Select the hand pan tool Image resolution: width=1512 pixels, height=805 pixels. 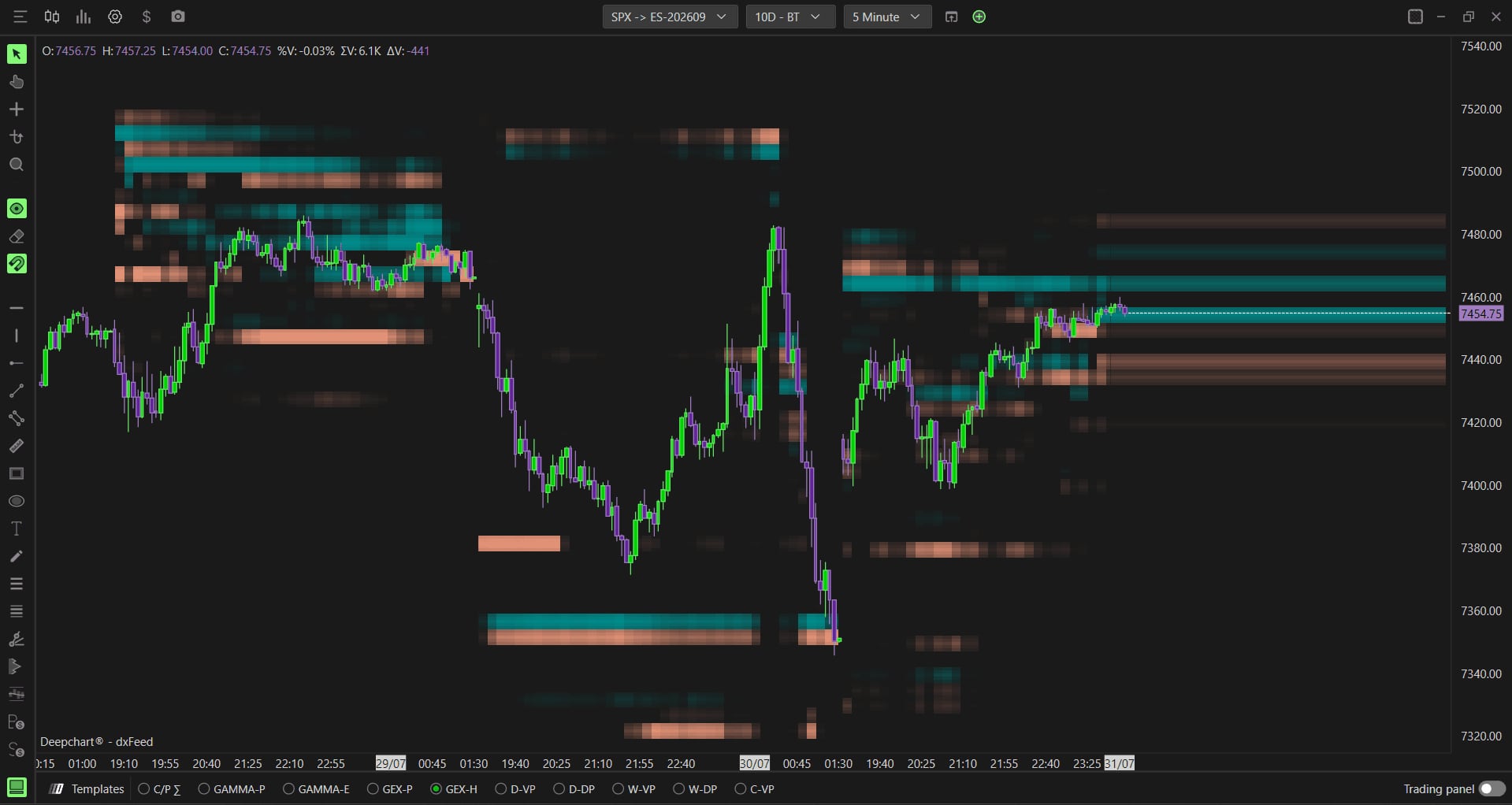click(x=17, y=82)
